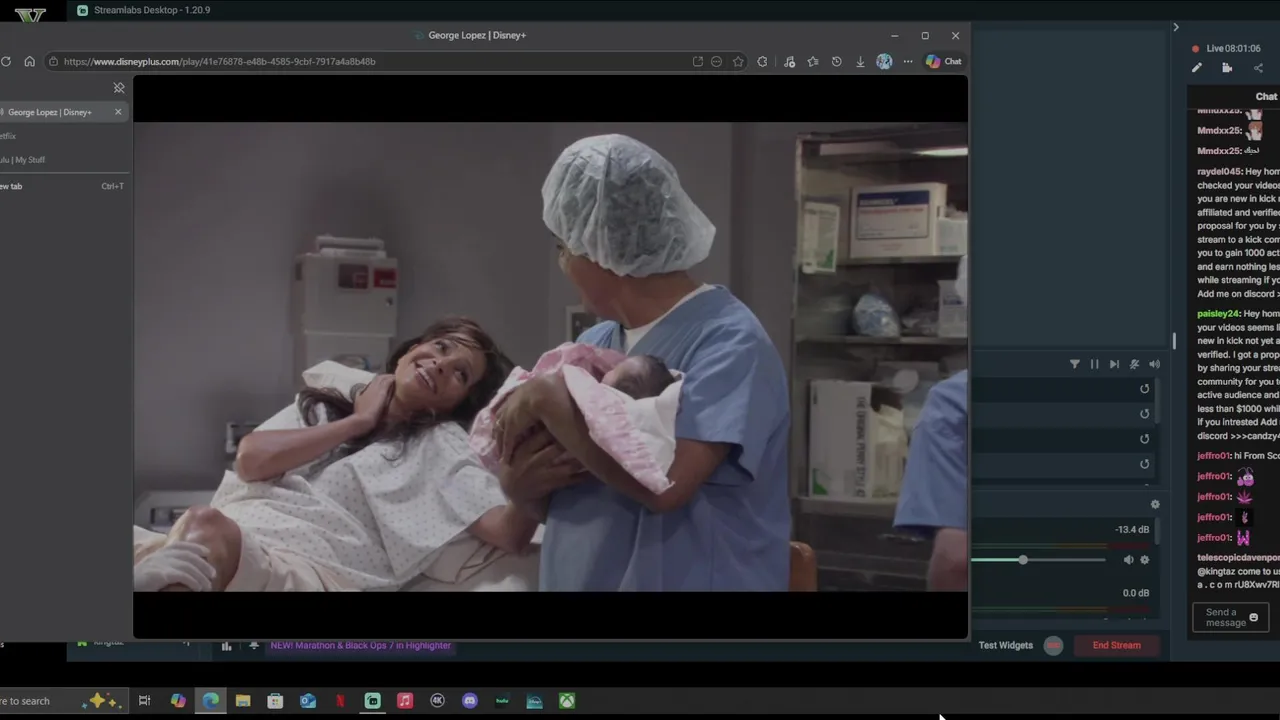Collapse Streamlabs chat panel with chevron
Viewport: 1280px width, 720px height.
(1176, 27)
